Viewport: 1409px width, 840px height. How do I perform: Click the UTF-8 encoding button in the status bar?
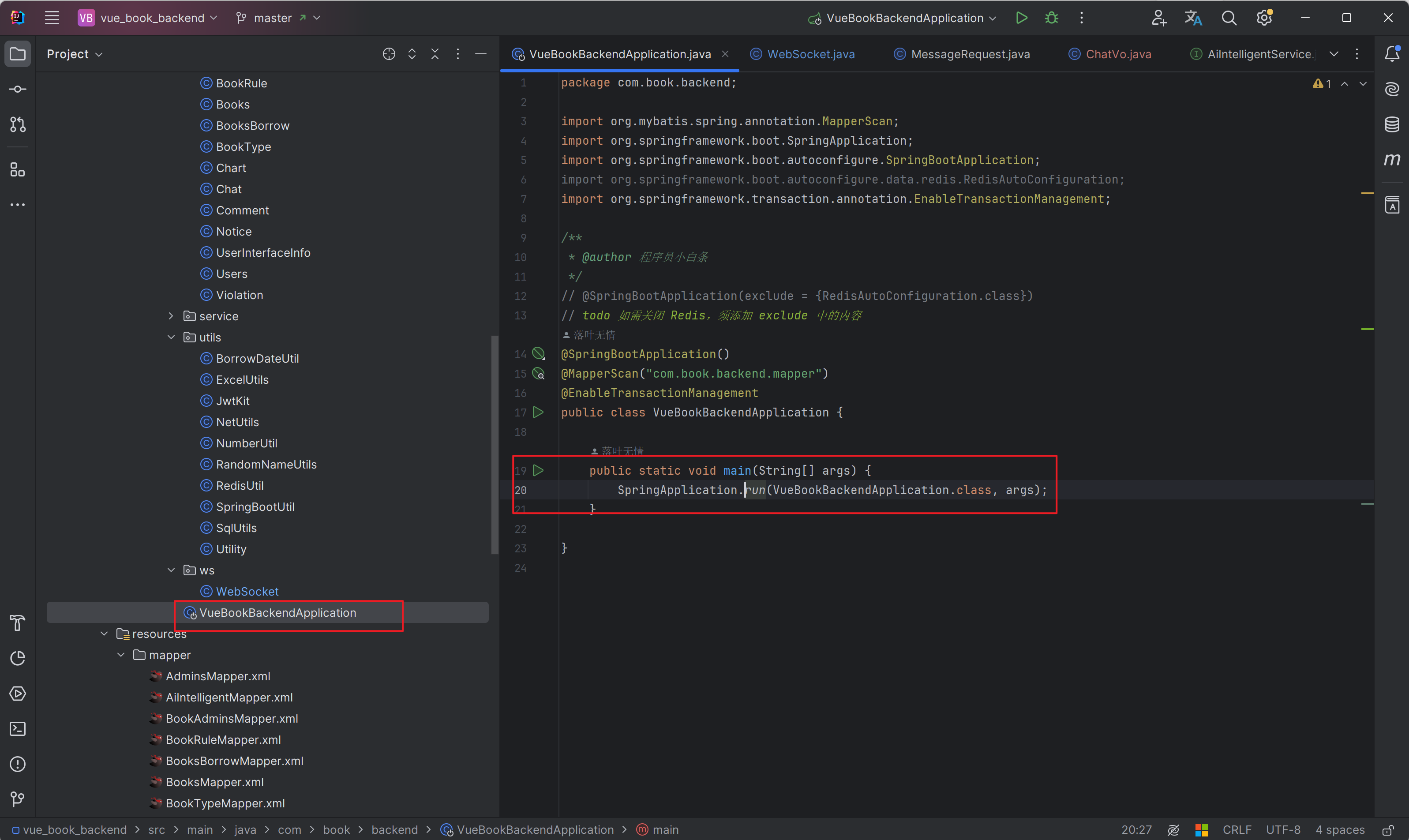(x=1283, y=830)
